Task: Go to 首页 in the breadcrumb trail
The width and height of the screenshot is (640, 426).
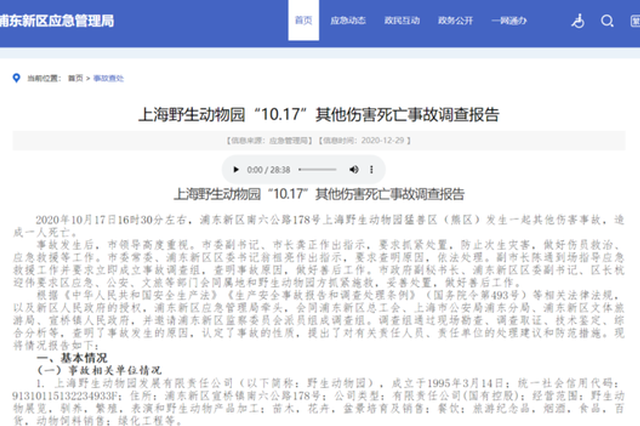Action: [76, 78]
